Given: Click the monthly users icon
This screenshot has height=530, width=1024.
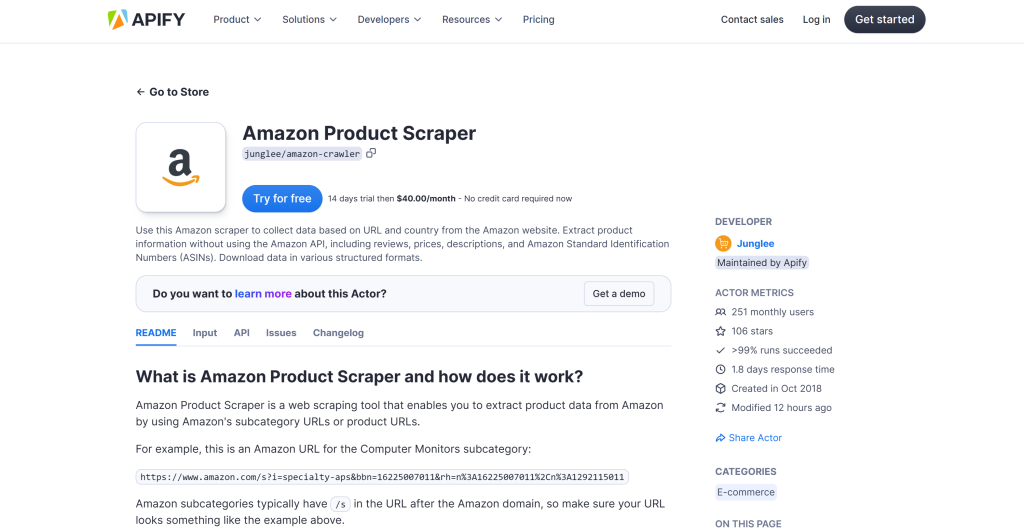Looking at the screenshot, I should (721, 312).
